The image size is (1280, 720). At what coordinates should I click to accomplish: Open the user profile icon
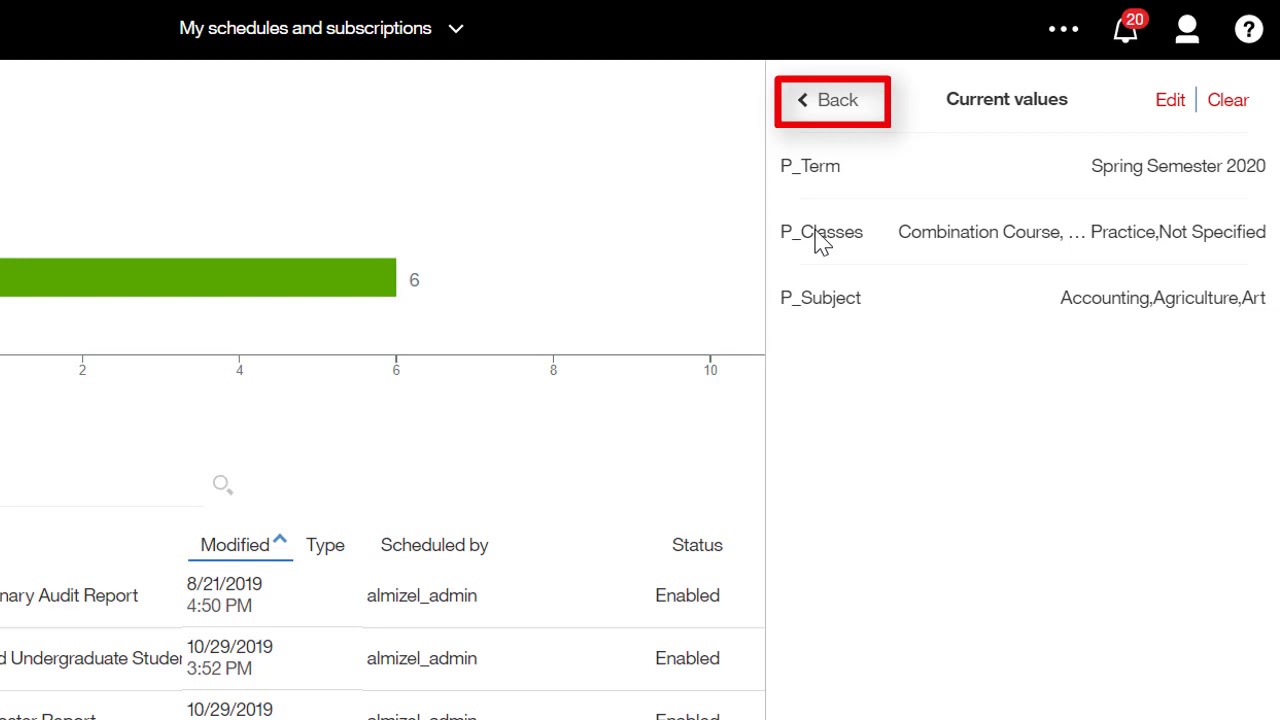click(x=1187, y=29)
